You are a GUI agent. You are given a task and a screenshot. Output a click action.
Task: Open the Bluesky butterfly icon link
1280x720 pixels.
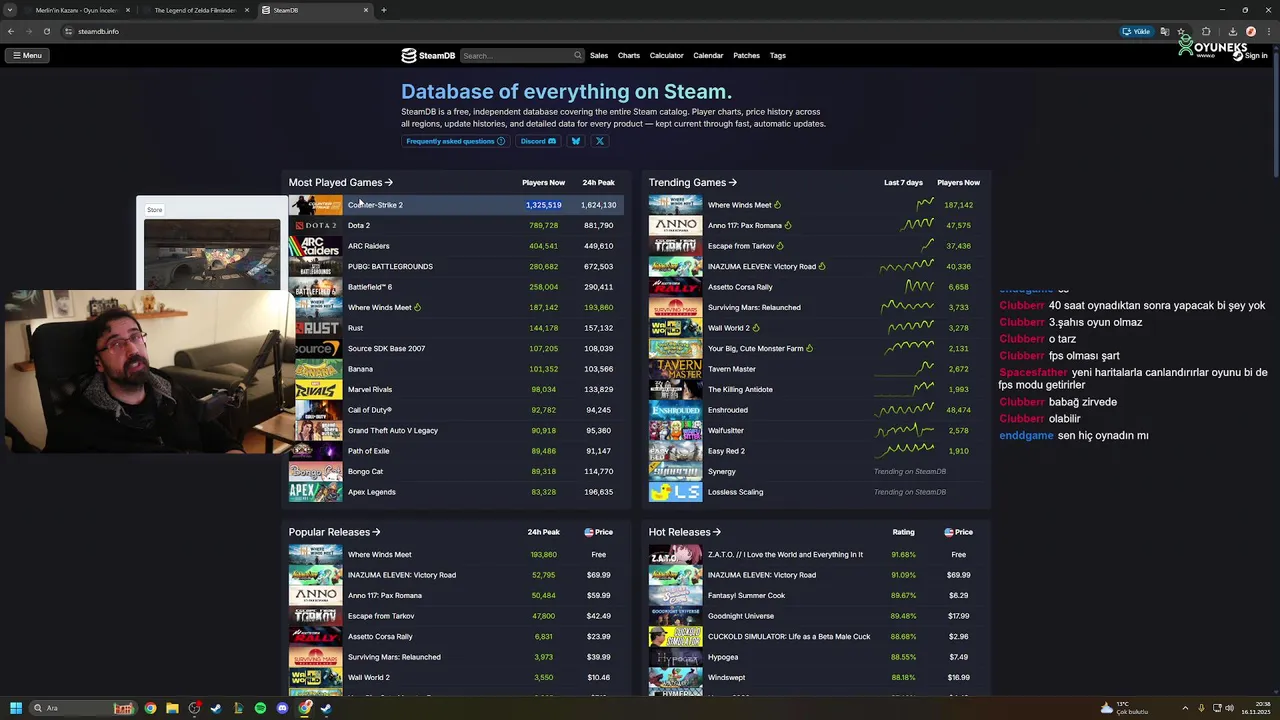(575, 141)
